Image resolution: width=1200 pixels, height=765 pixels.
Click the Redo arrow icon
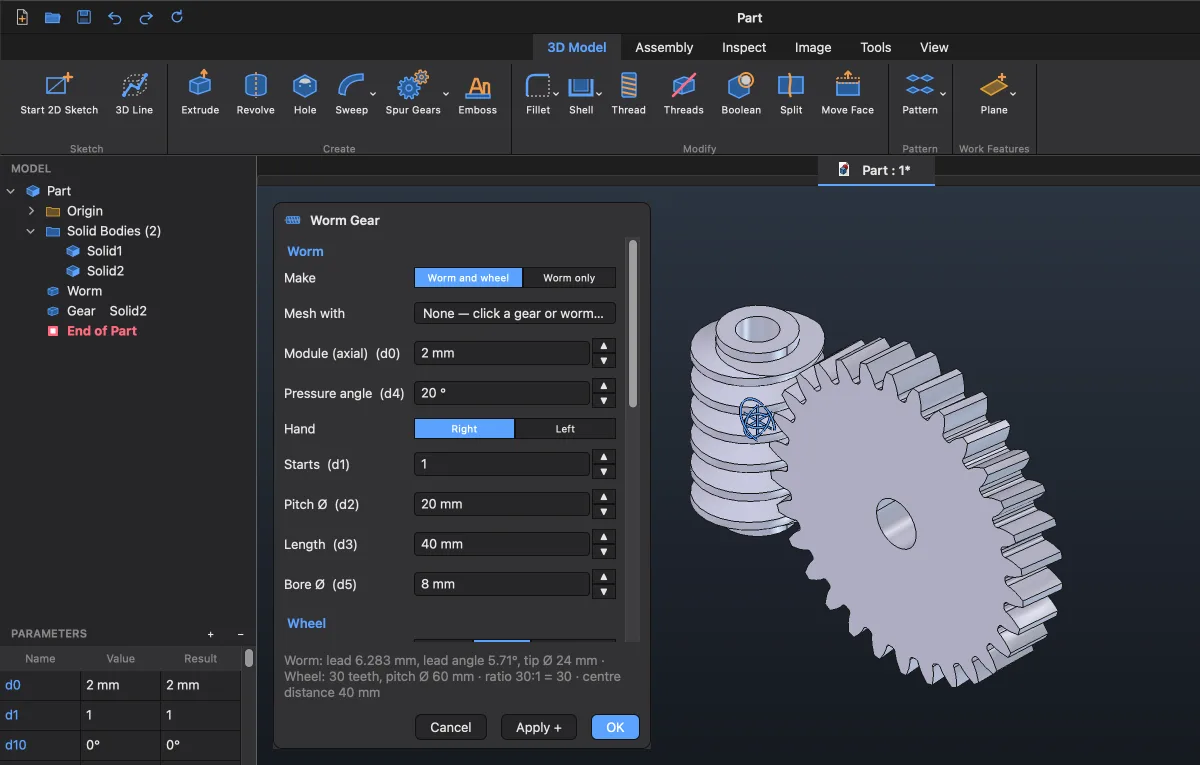[146, 17]
